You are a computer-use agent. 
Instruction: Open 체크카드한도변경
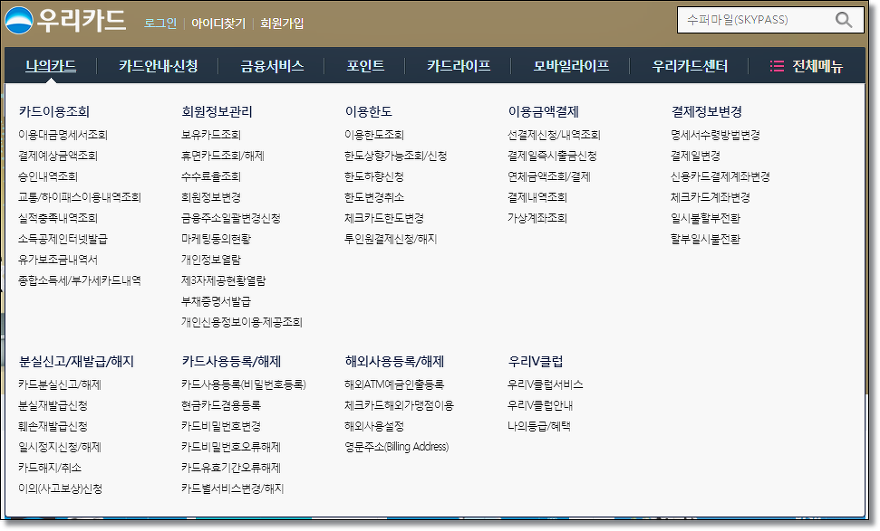384,218
